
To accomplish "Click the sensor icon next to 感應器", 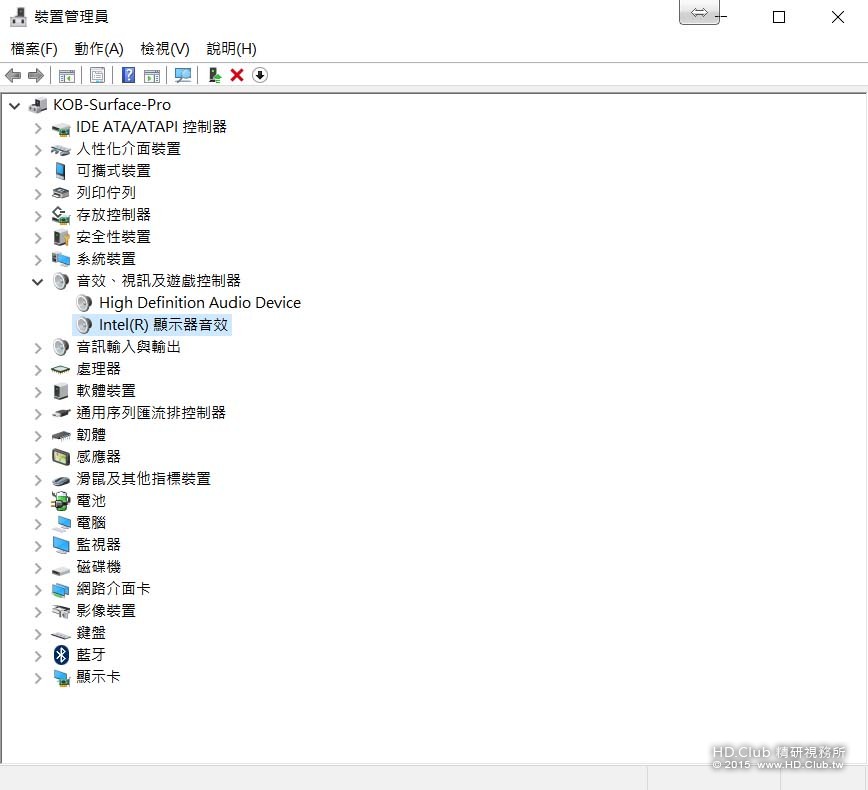I will pyautogui.click(x=61, y=457).
